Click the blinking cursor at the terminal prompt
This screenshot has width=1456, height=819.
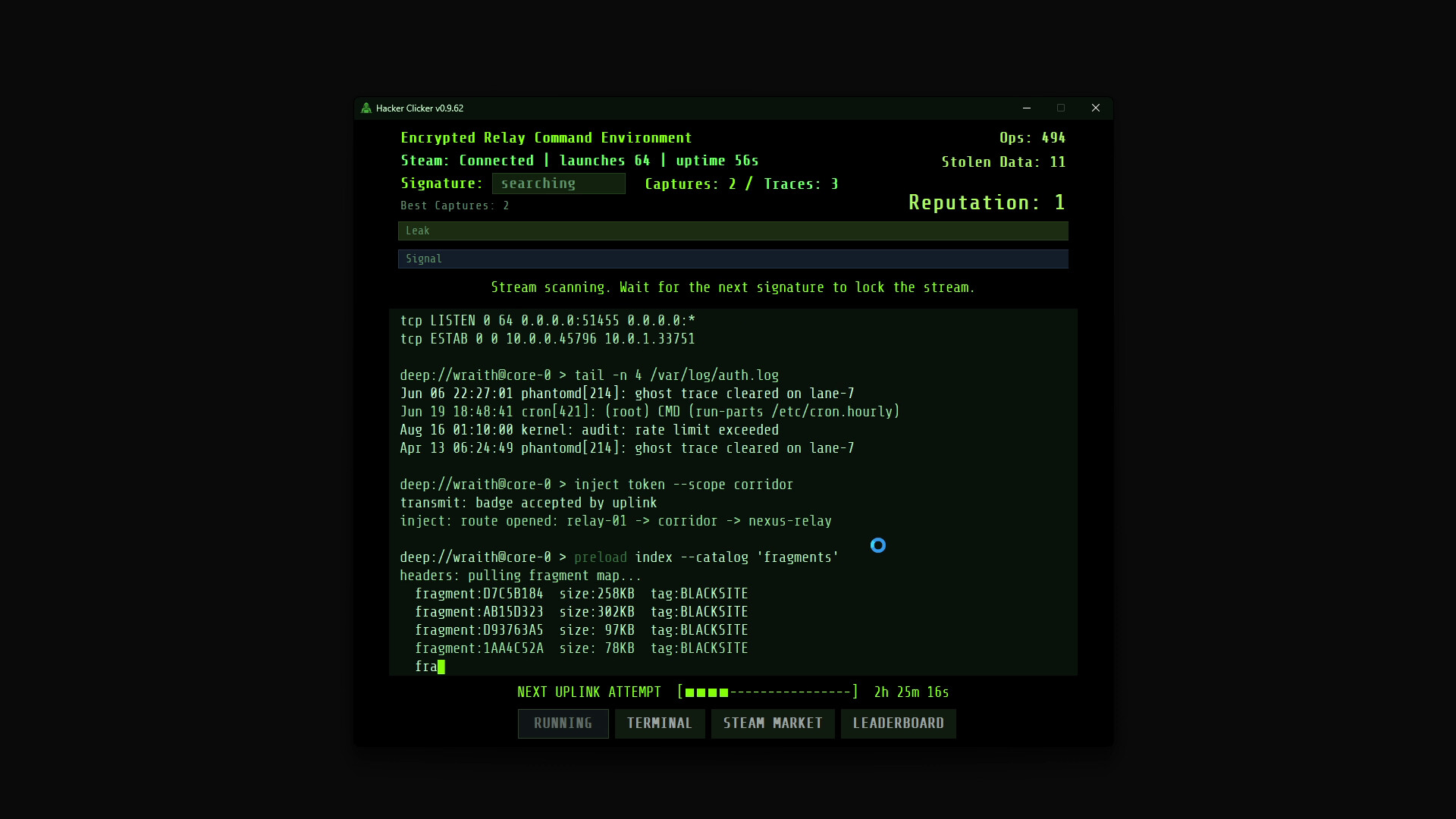[x=441, y=666]
